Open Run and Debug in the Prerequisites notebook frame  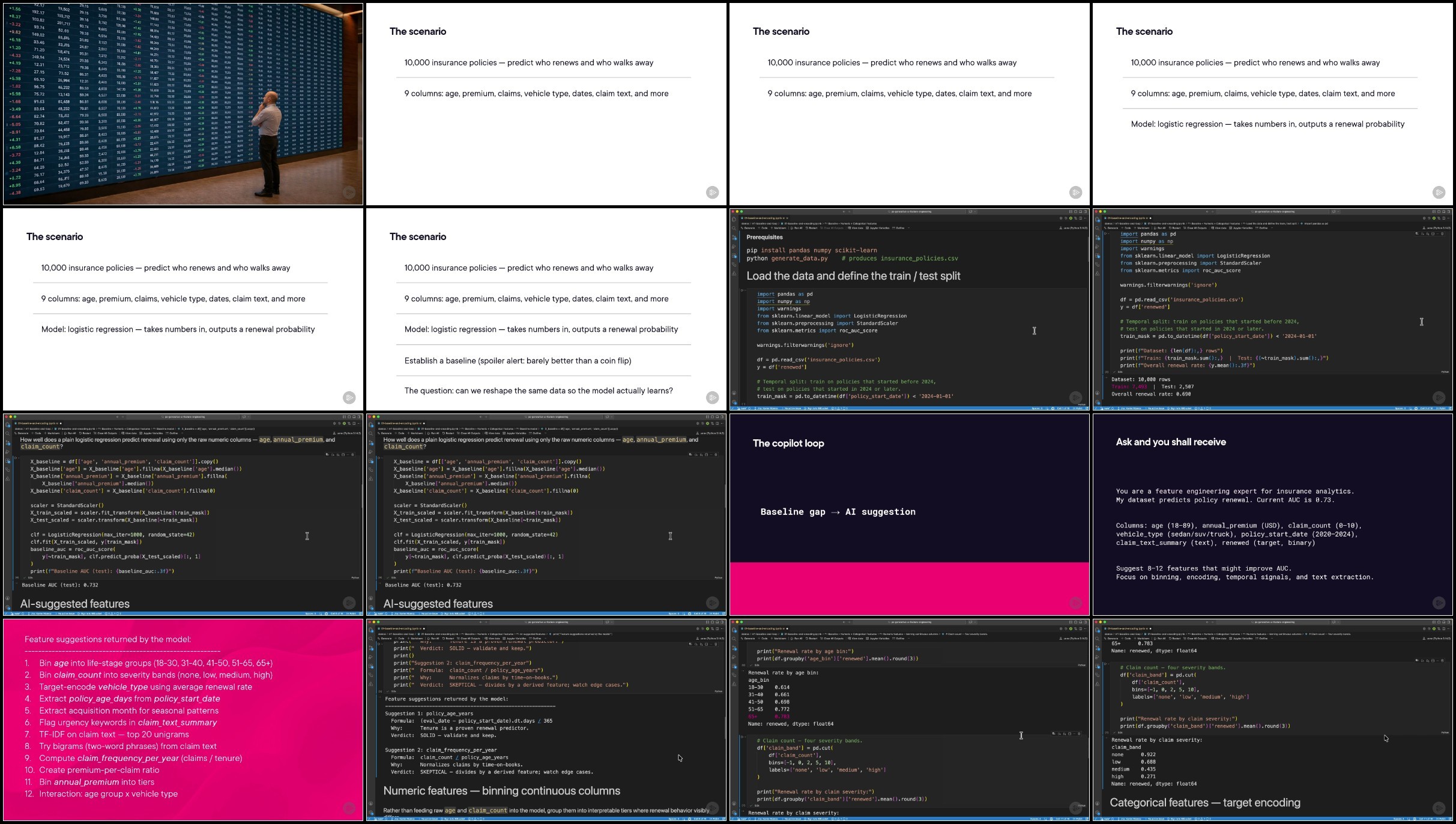pos(734,247)
